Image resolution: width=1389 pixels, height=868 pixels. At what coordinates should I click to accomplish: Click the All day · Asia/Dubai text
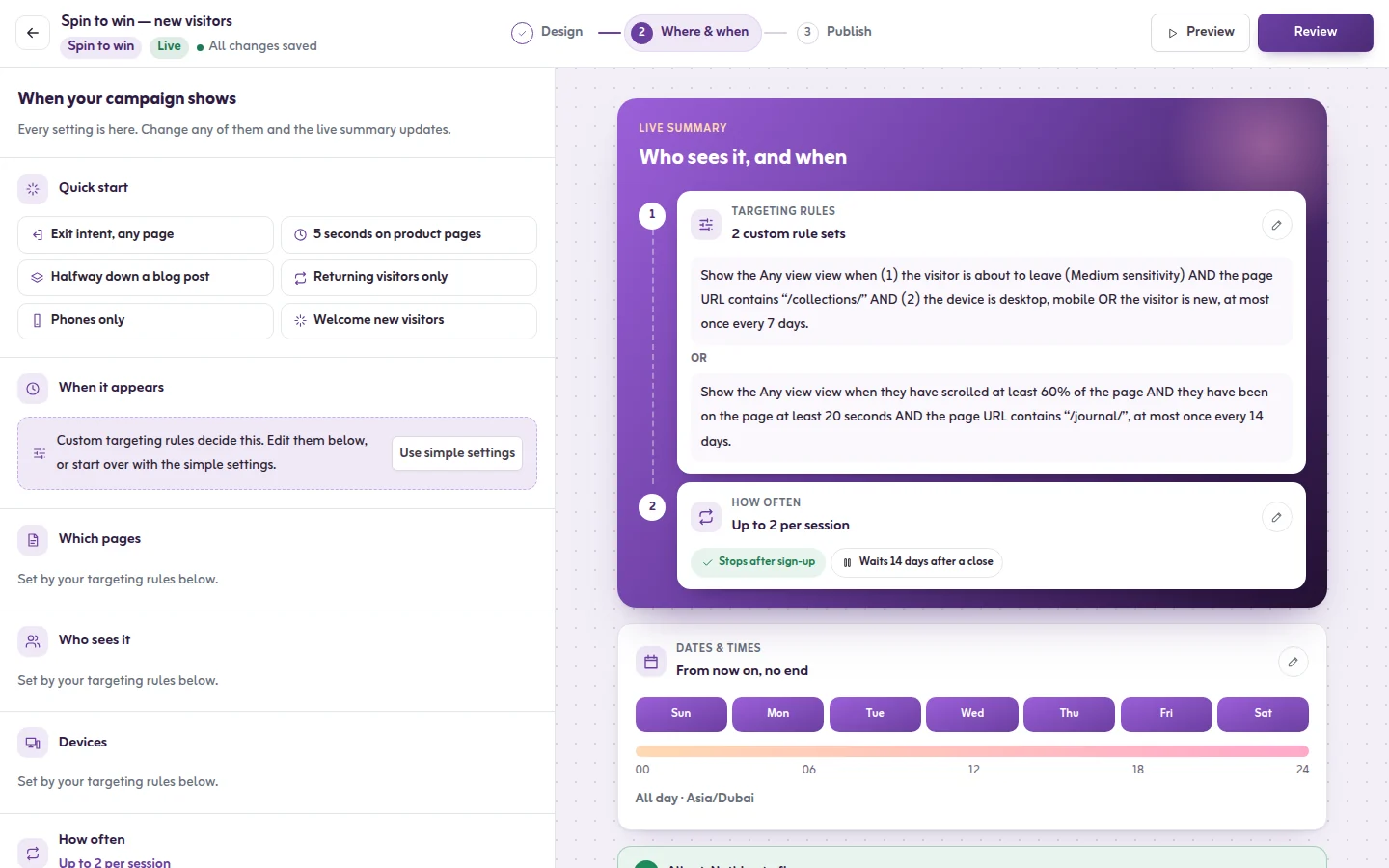(694, 799)
